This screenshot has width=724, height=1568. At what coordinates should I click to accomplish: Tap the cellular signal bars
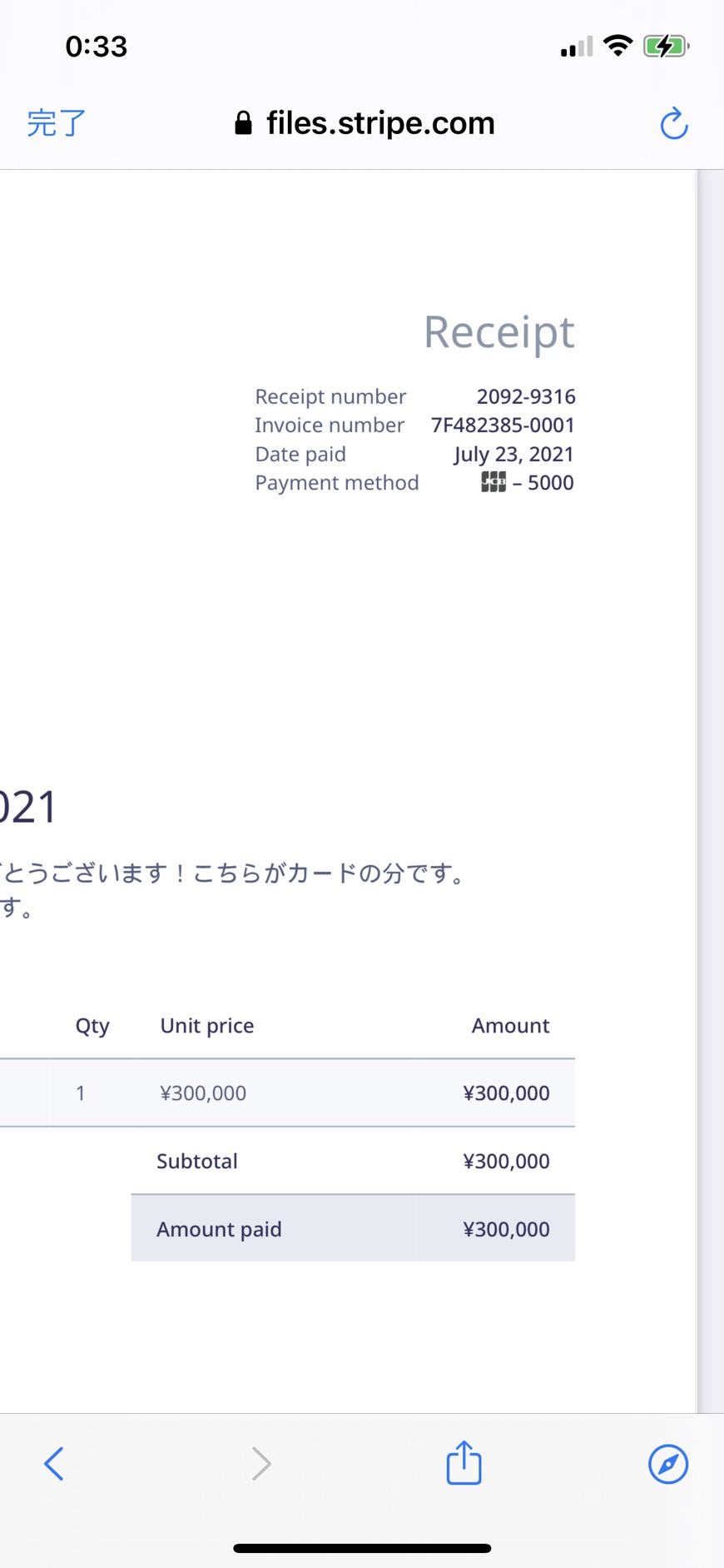[x=577, y=46]
